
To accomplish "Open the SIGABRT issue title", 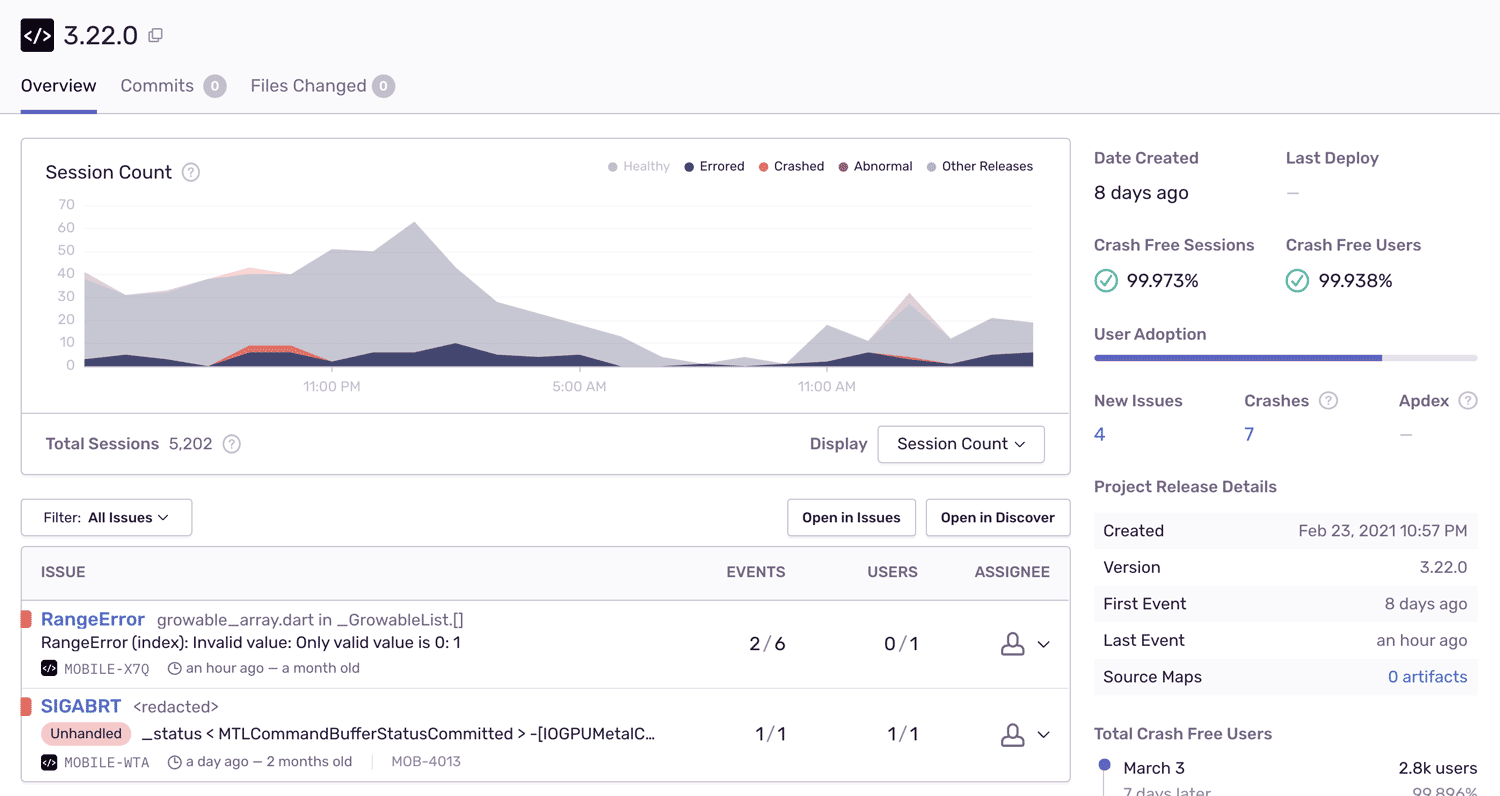I will (x=81, y=707).
